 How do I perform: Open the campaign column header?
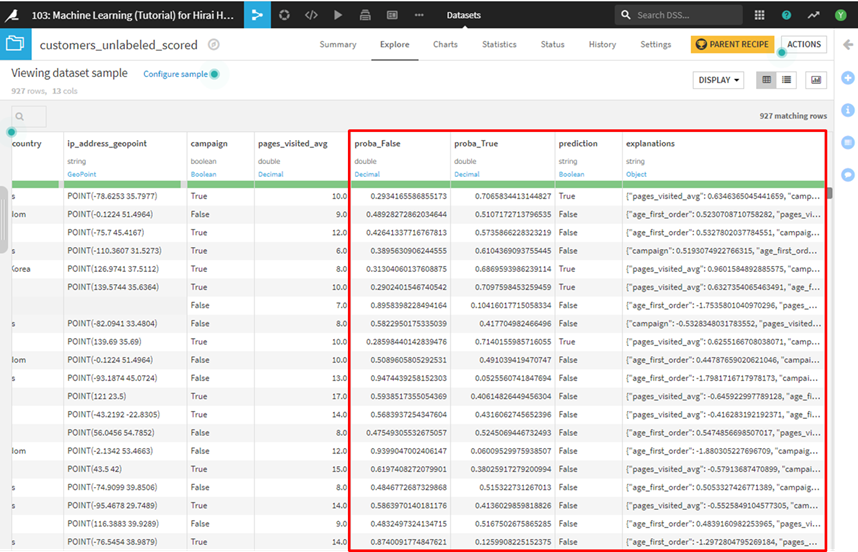tap(209, 143)
